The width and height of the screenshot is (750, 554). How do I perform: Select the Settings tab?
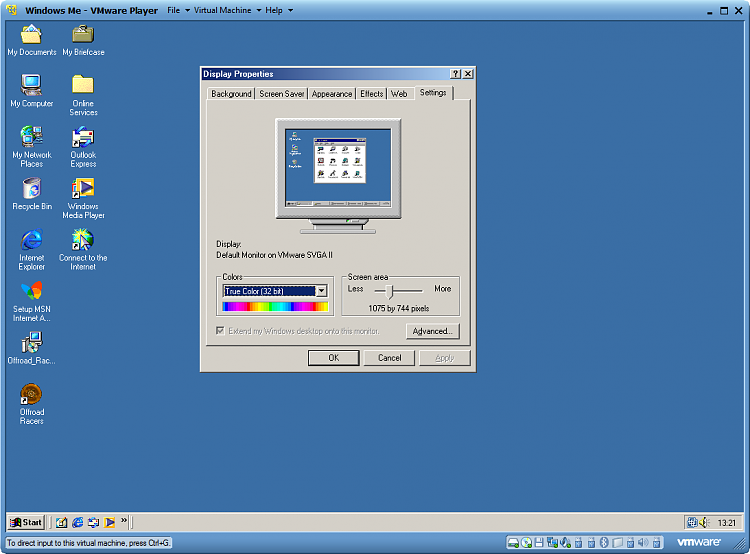(433, 93)
